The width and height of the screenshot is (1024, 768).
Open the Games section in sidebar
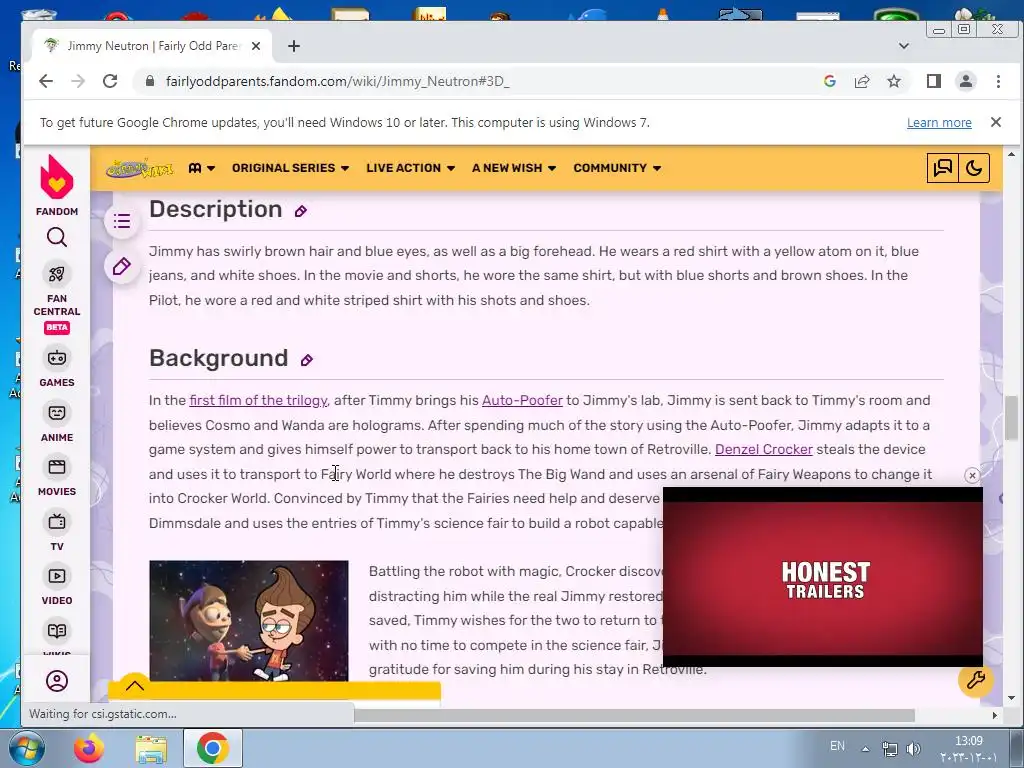57,368
